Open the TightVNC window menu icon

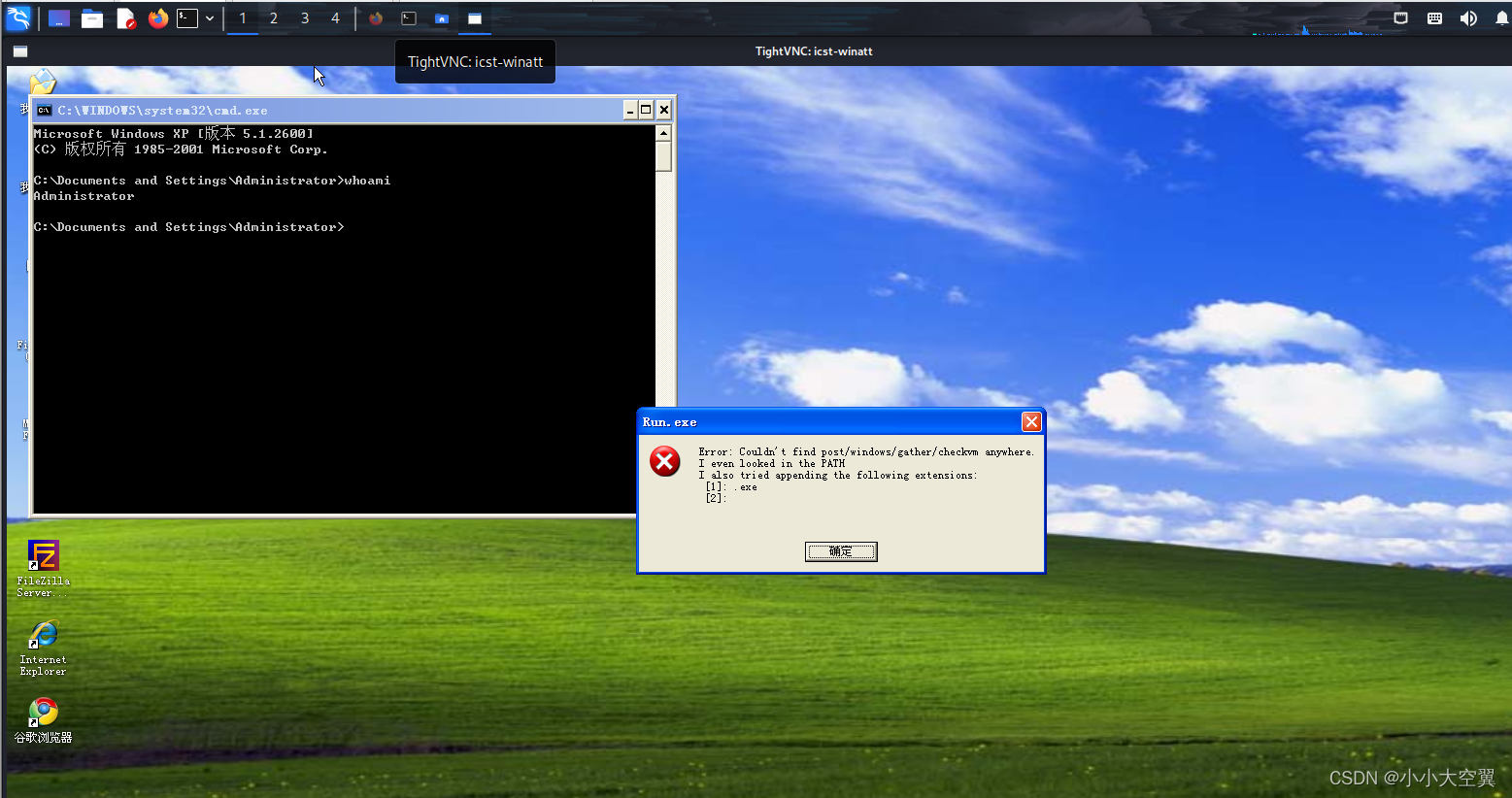(x=20, y=51)
